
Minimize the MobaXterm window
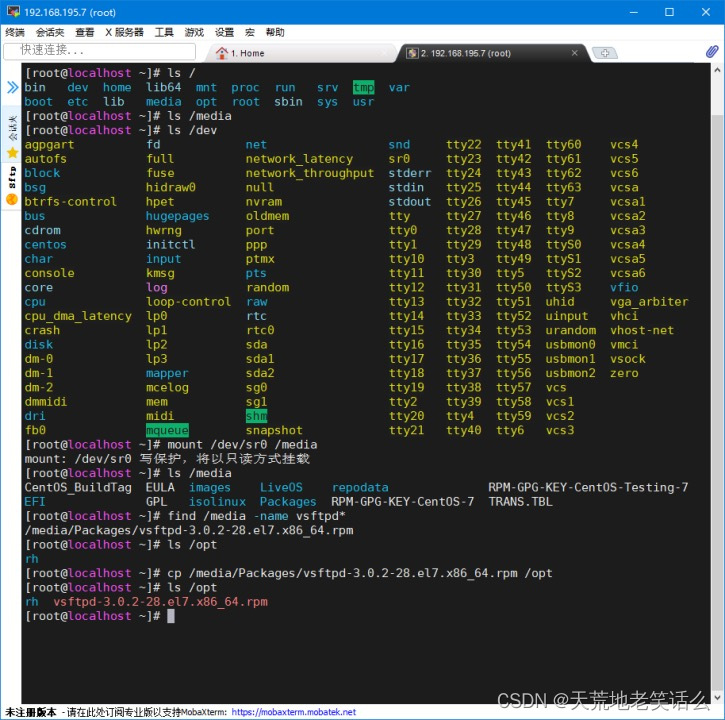(633, 12)
